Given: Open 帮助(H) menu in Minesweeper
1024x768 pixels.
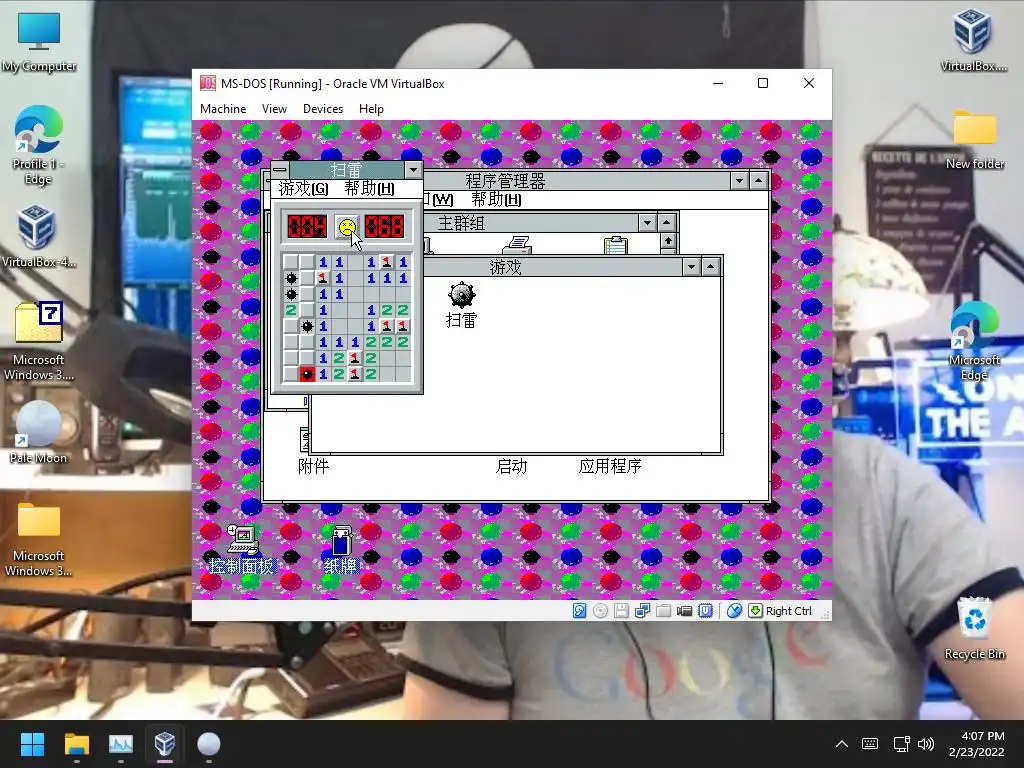Looking at the screenshot, I should (x=369, y=189).
